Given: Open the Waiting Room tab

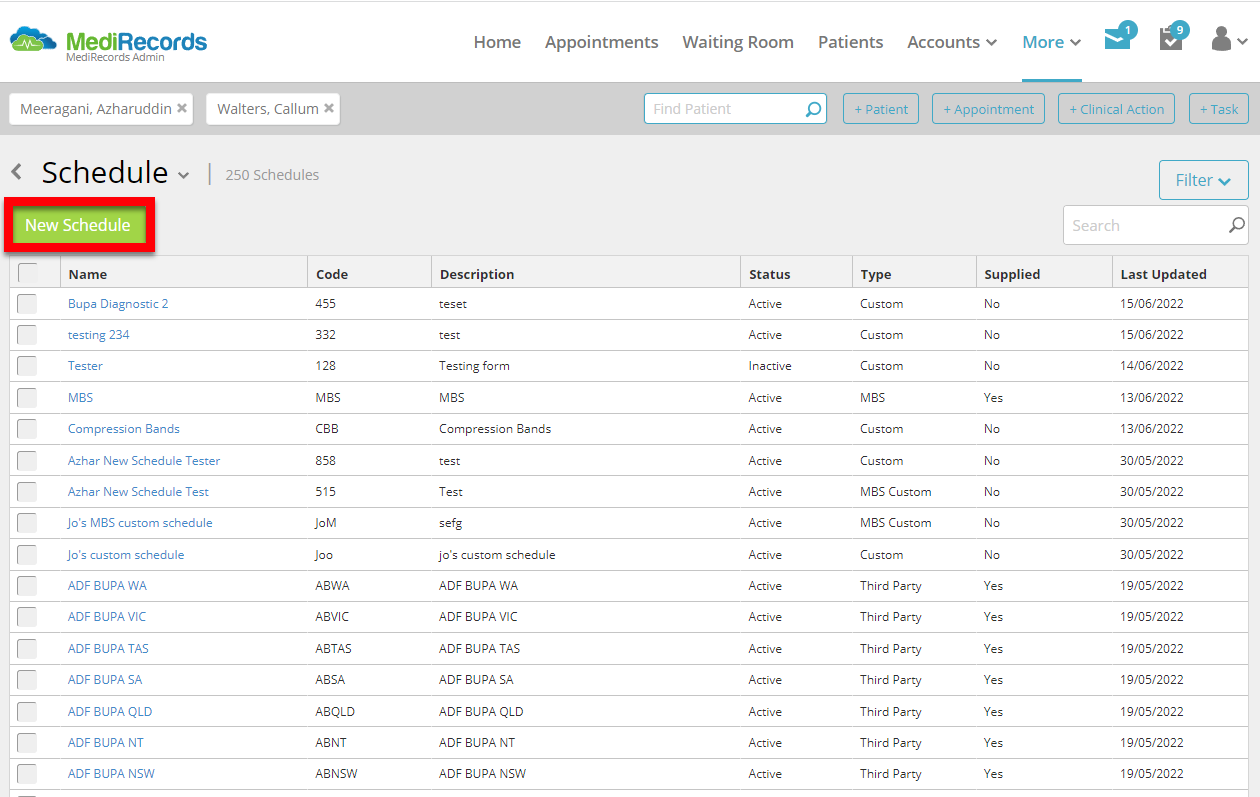Looking at the screenshot, I should click(738, 42).
